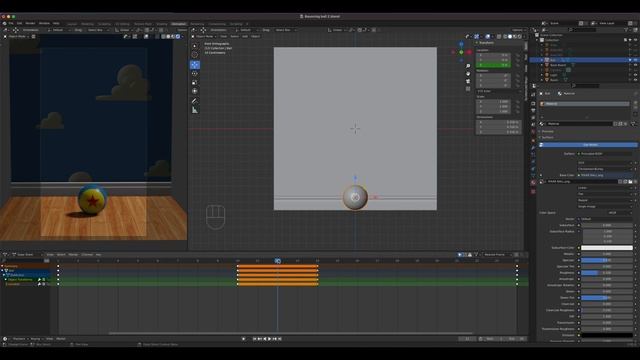Viewport: 640px width, 360px height.
Task: Click the Specular value slider
Action: (607, 260)
